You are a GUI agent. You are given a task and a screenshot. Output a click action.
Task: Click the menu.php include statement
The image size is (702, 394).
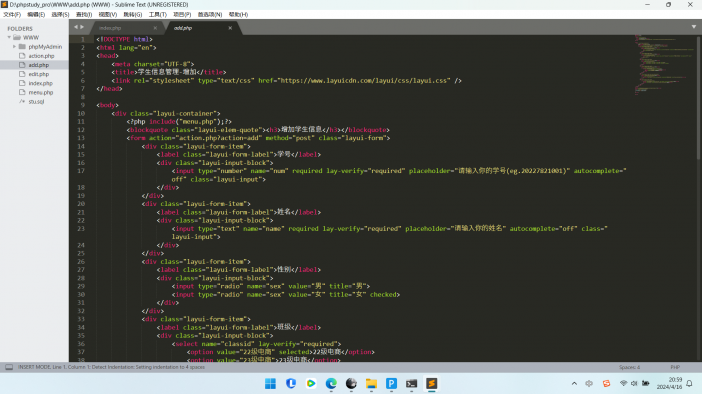click(179, 121)
